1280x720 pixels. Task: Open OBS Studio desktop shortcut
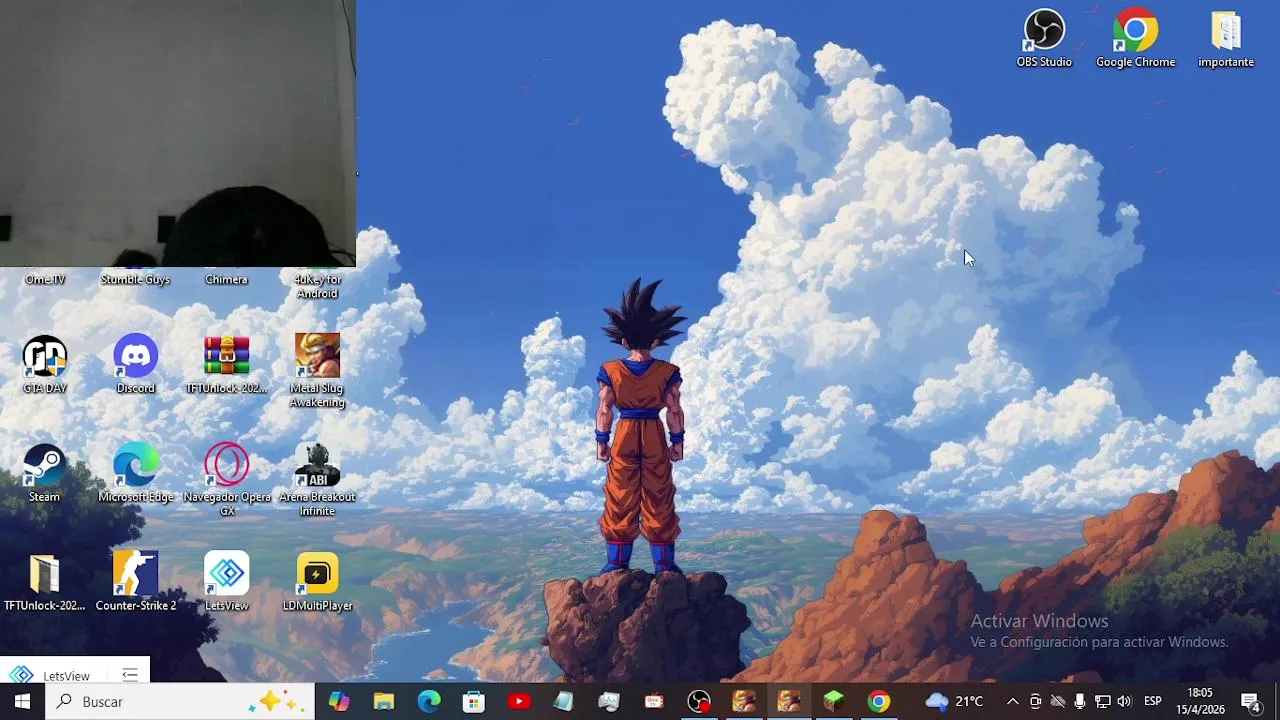(1044, 39)
